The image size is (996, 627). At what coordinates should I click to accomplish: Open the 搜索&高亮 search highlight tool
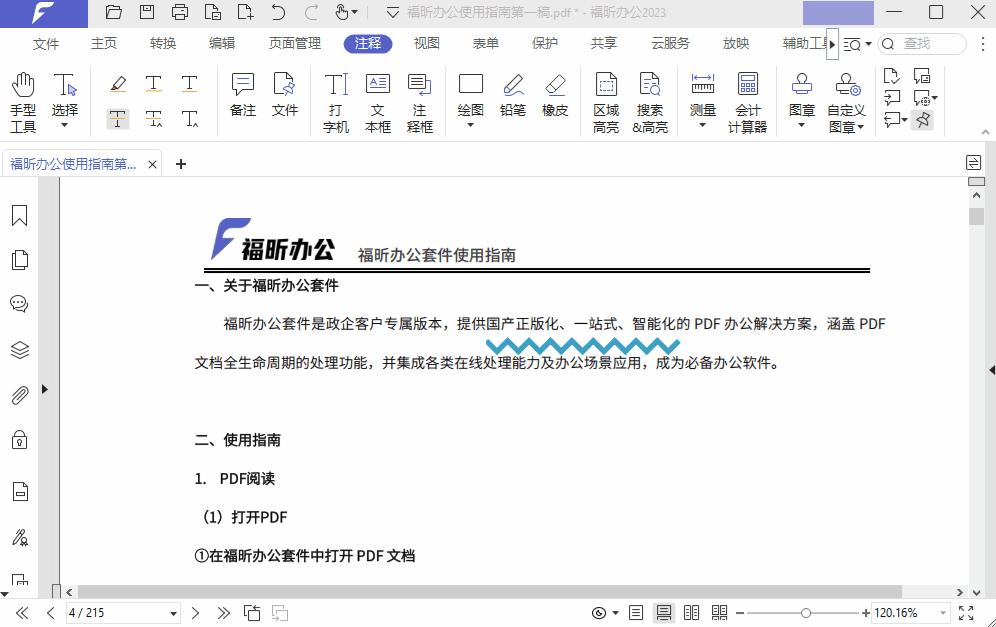(650, 97)
